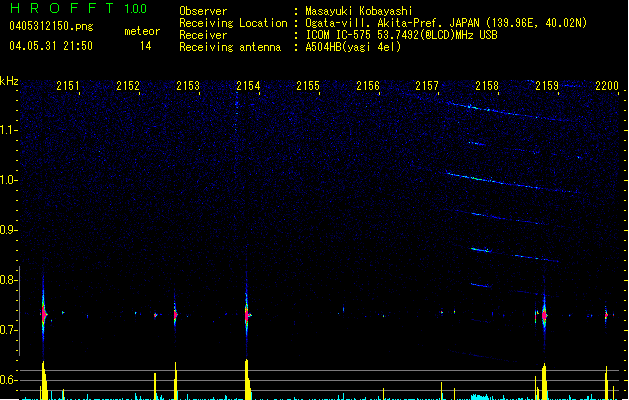629x400 pixels.
Task: Click the 2151 time marker
Action: click(68, 86)
